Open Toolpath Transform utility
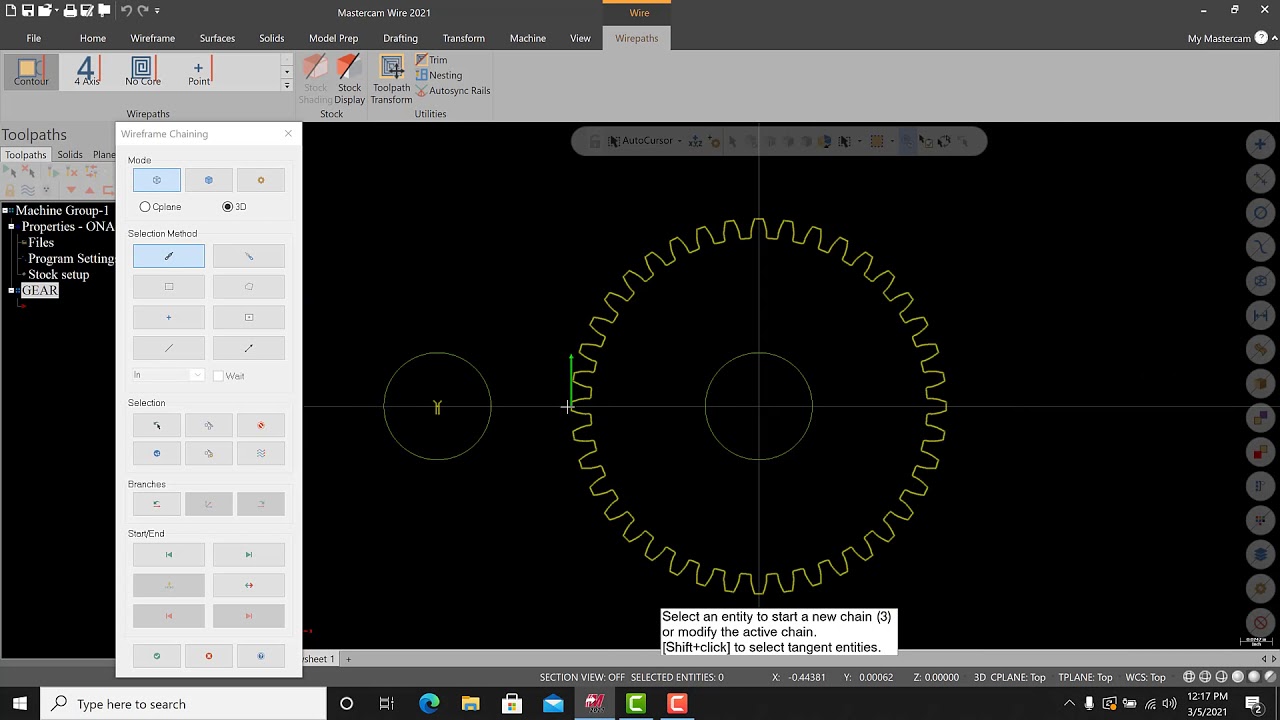 point(391,80)
